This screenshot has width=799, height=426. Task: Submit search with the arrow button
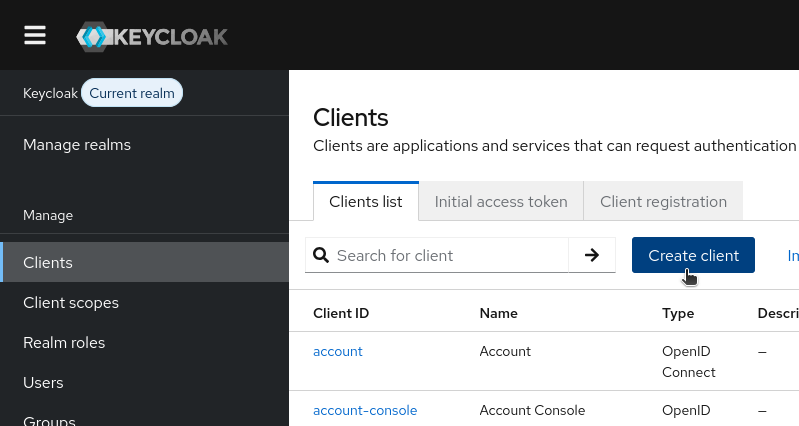coord(592,255)
